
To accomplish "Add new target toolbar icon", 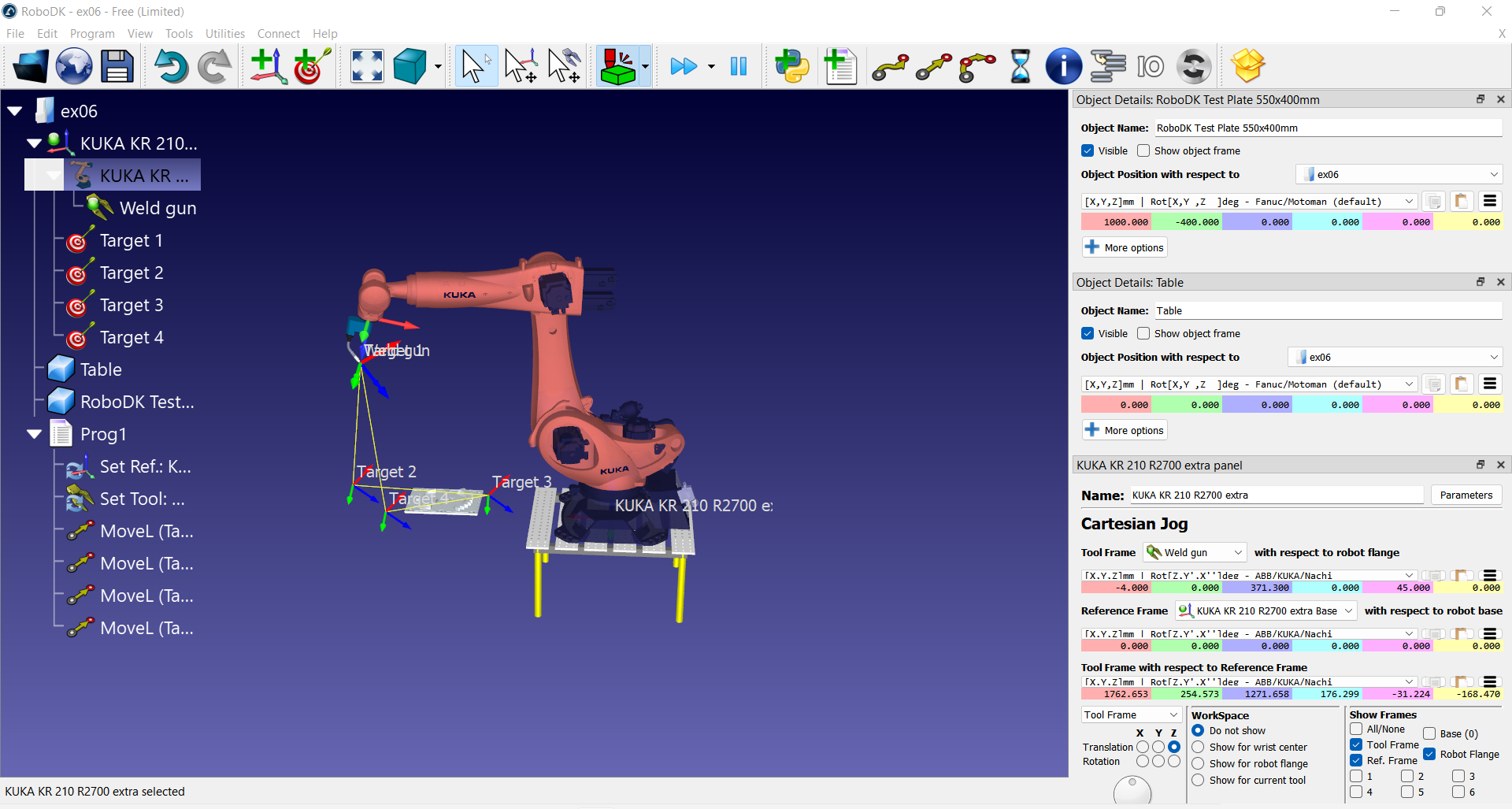I will [312, 66].
